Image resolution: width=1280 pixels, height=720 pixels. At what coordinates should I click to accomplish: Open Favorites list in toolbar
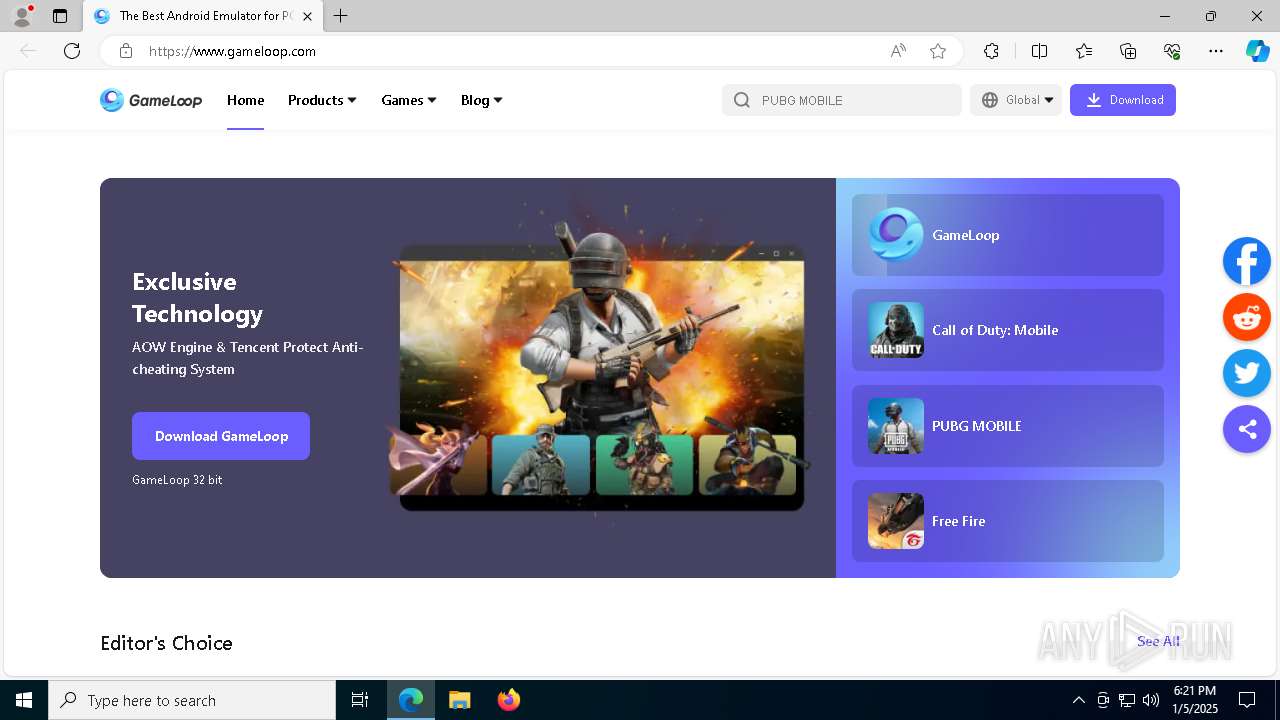click(x=1084, y=51)
